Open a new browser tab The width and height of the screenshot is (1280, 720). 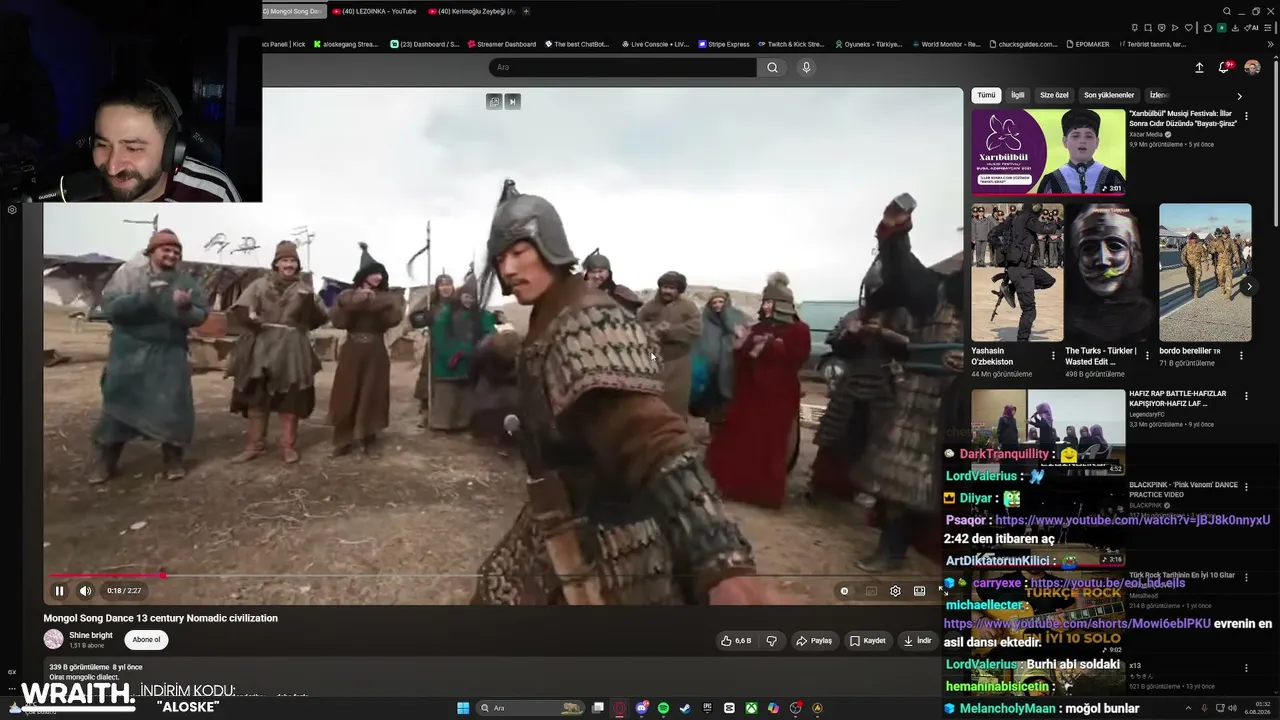[x=526, y=11]
